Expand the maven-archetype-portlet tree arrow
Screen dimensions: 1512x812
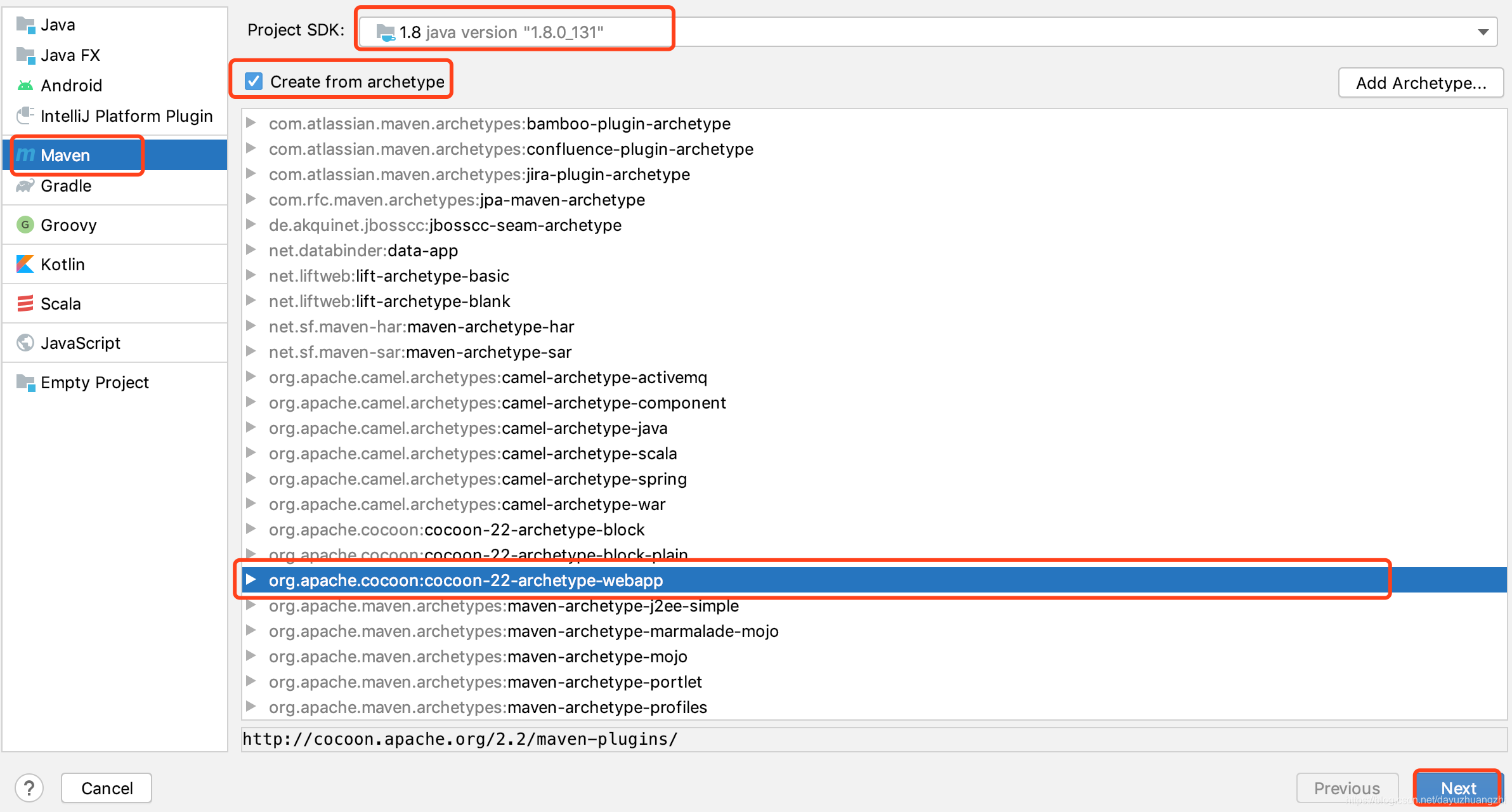tap(251, 681)
